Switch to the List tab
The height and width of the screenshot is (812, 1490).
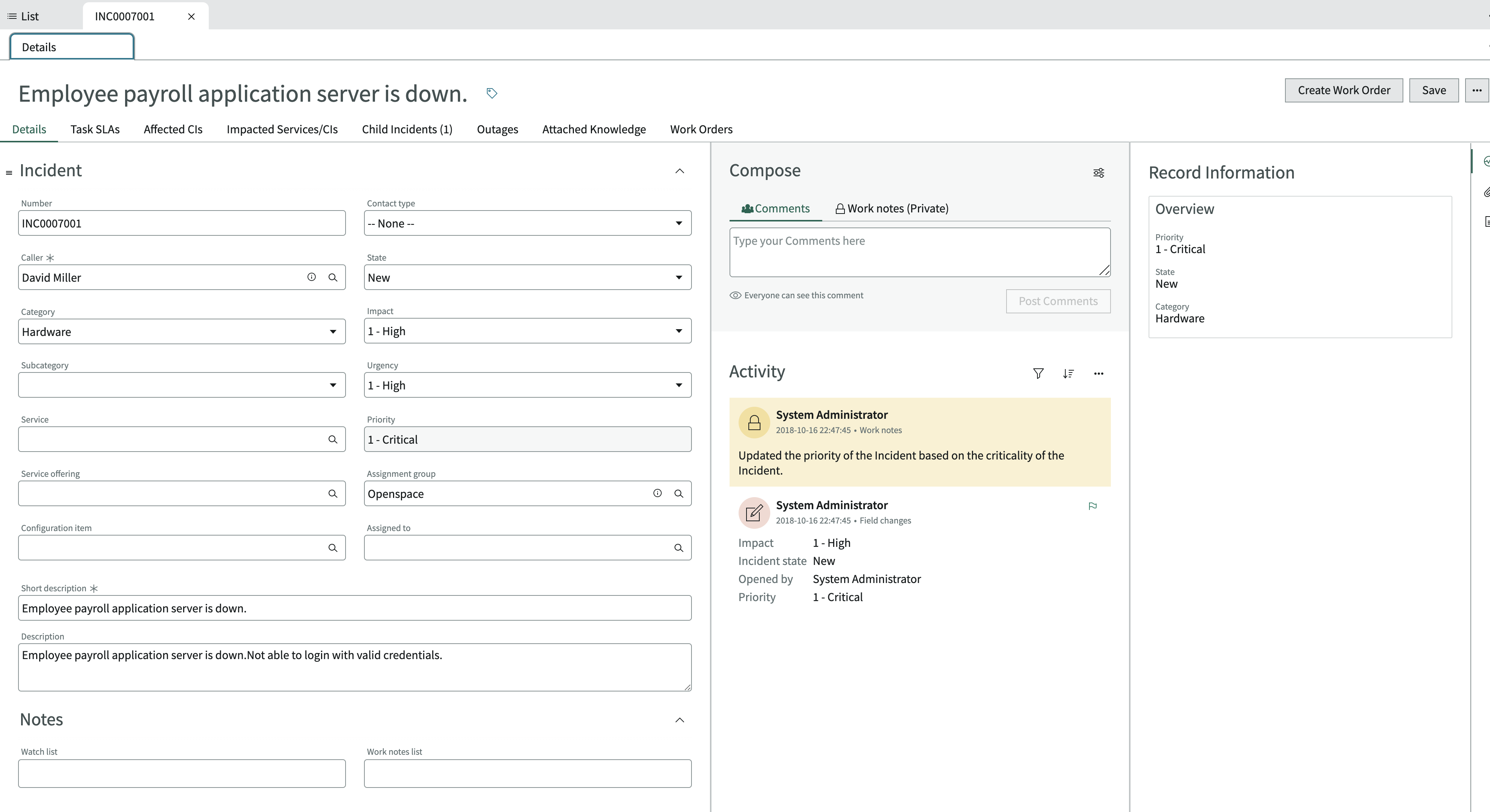click(23, 16)
